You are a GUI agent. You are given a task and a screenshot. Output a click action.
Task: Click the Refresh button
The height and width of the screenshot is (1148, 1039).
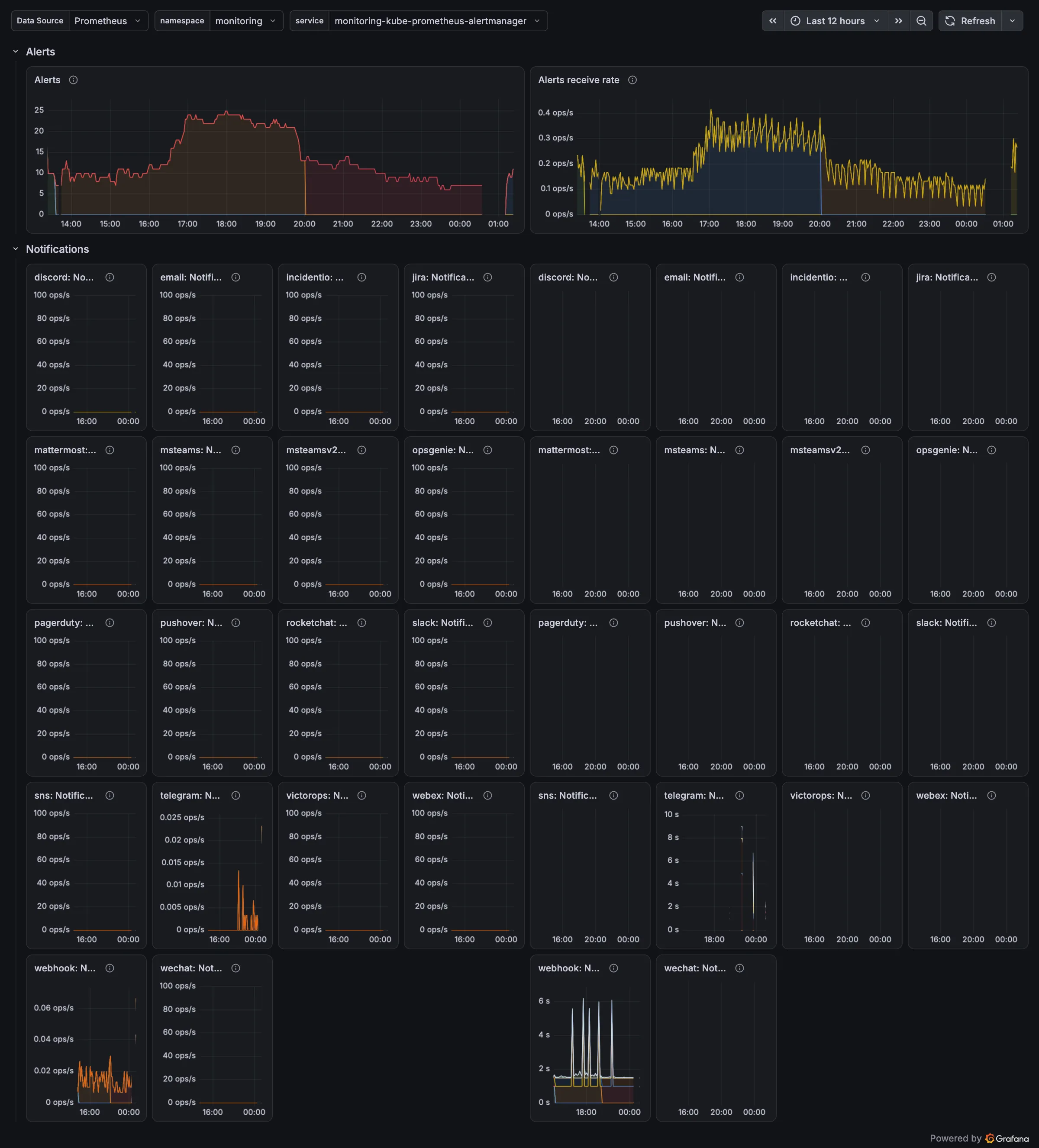970,21
